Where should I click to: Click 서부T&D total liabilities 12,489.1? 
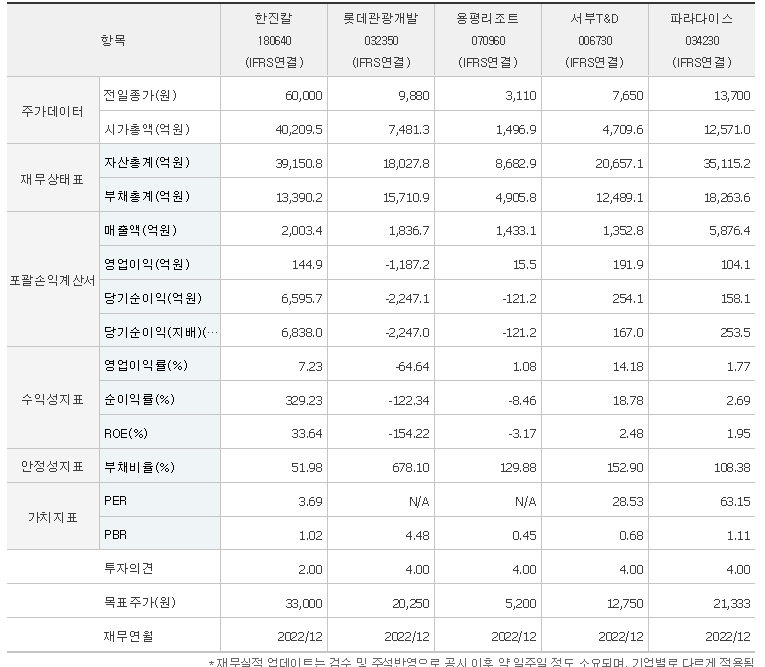pyautogui.click(x=620, y=197)
